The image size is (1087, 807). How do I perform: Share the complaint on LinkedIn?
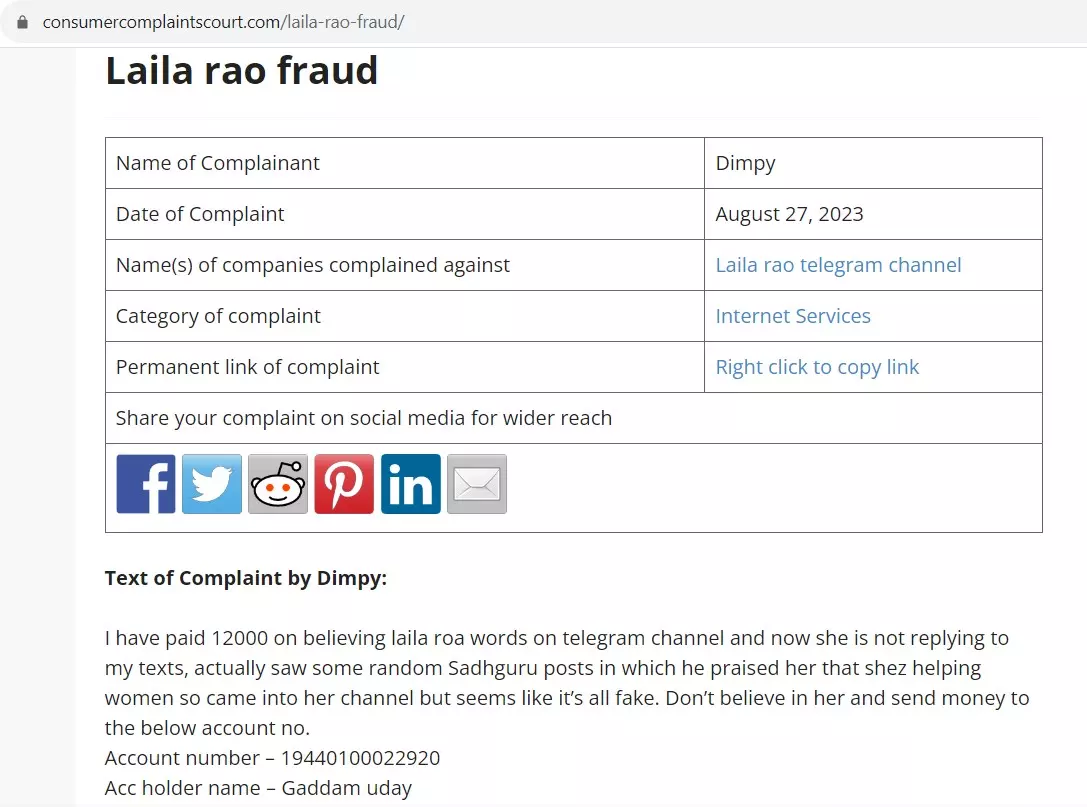410,484
